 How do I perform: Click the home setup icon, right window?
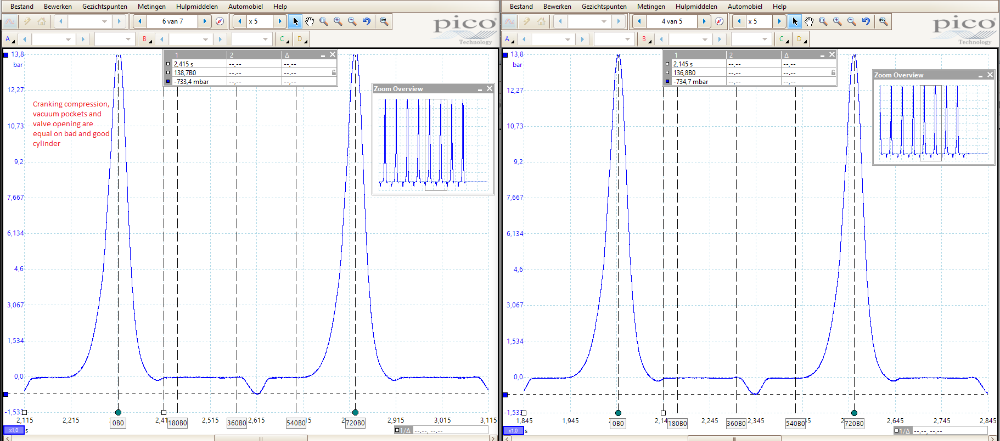point(541,21)
